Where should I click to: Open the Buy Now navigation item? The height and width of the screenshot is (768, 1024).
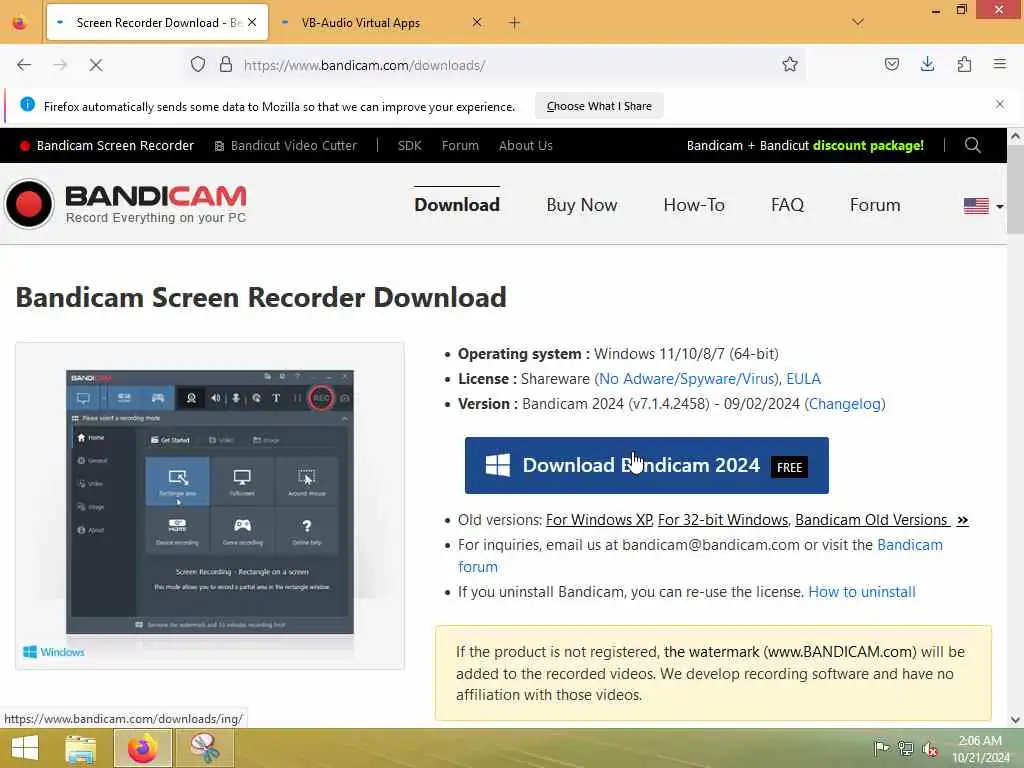coord(582,205)
